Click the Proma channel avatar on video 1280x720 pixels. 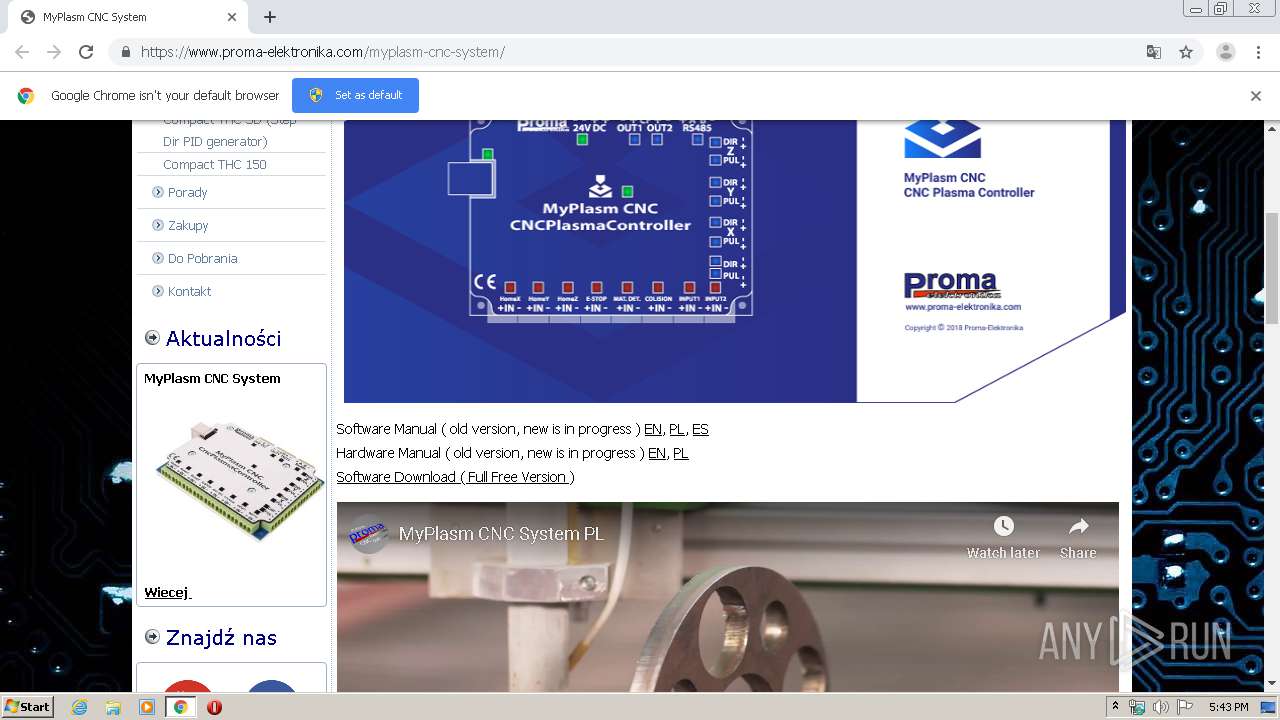(x=368, y=534)
